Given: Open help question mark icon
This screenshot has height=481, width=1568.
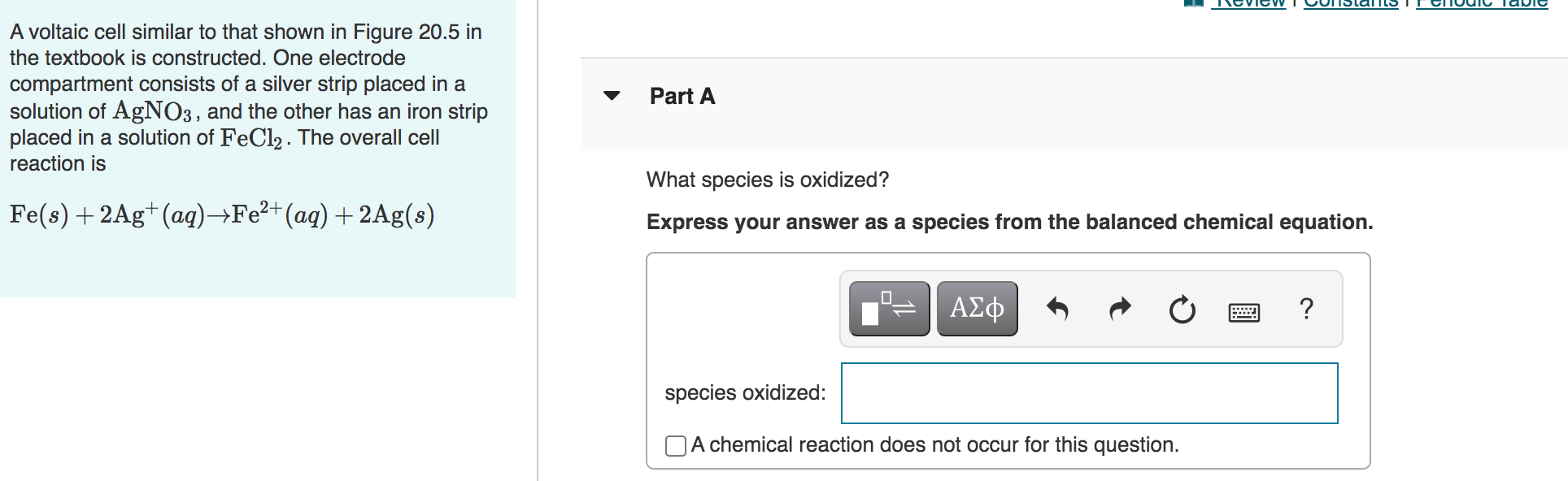Looking at the screenshot, I should 1306,309.
